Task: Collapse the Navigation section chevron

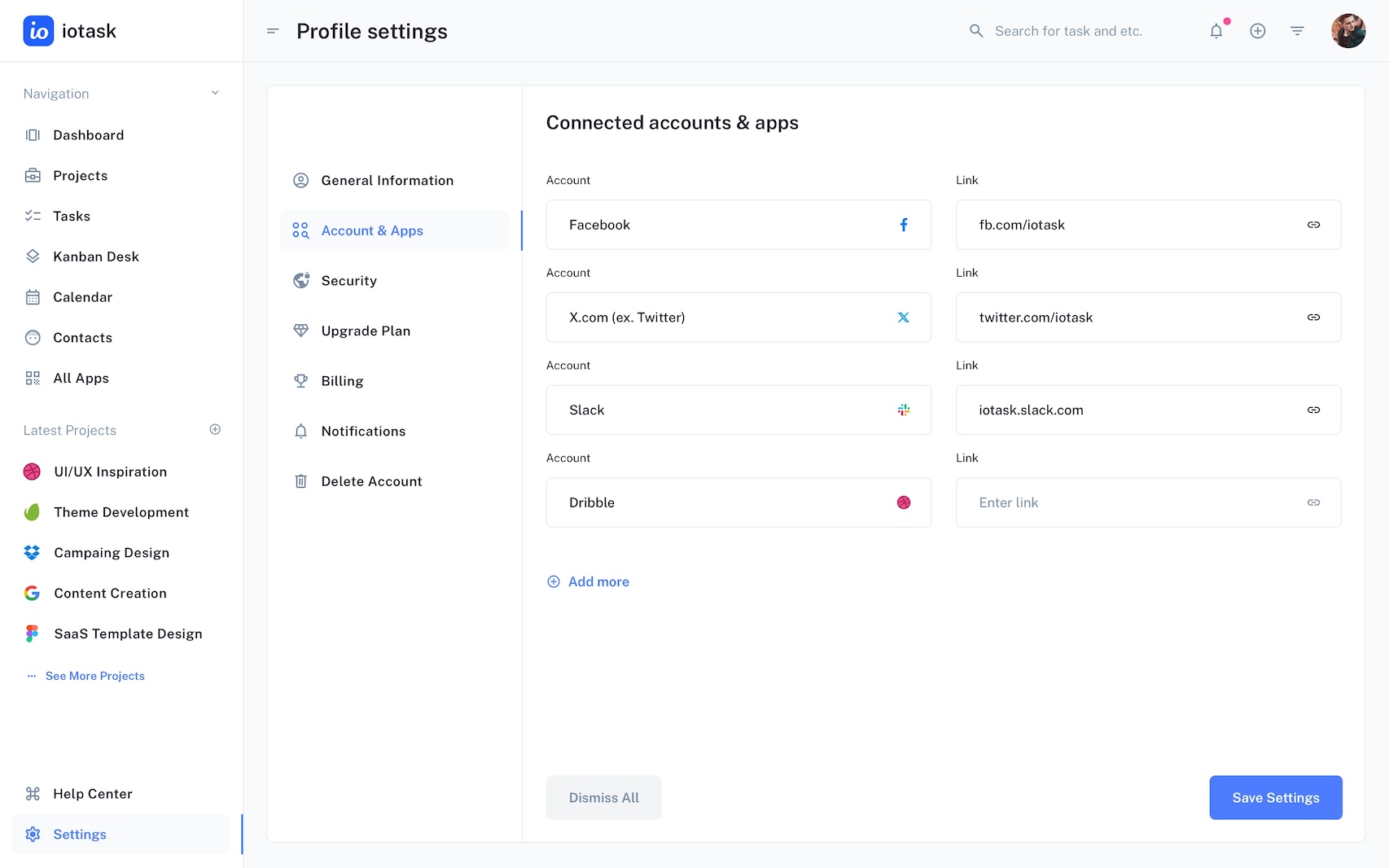Action: 215,93
